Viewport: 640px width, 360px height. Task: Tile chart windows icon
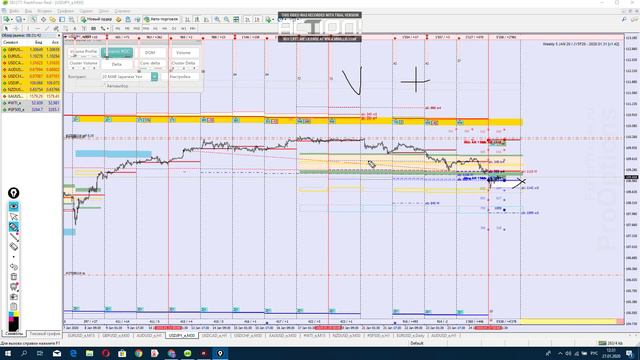tap(236, 19)
